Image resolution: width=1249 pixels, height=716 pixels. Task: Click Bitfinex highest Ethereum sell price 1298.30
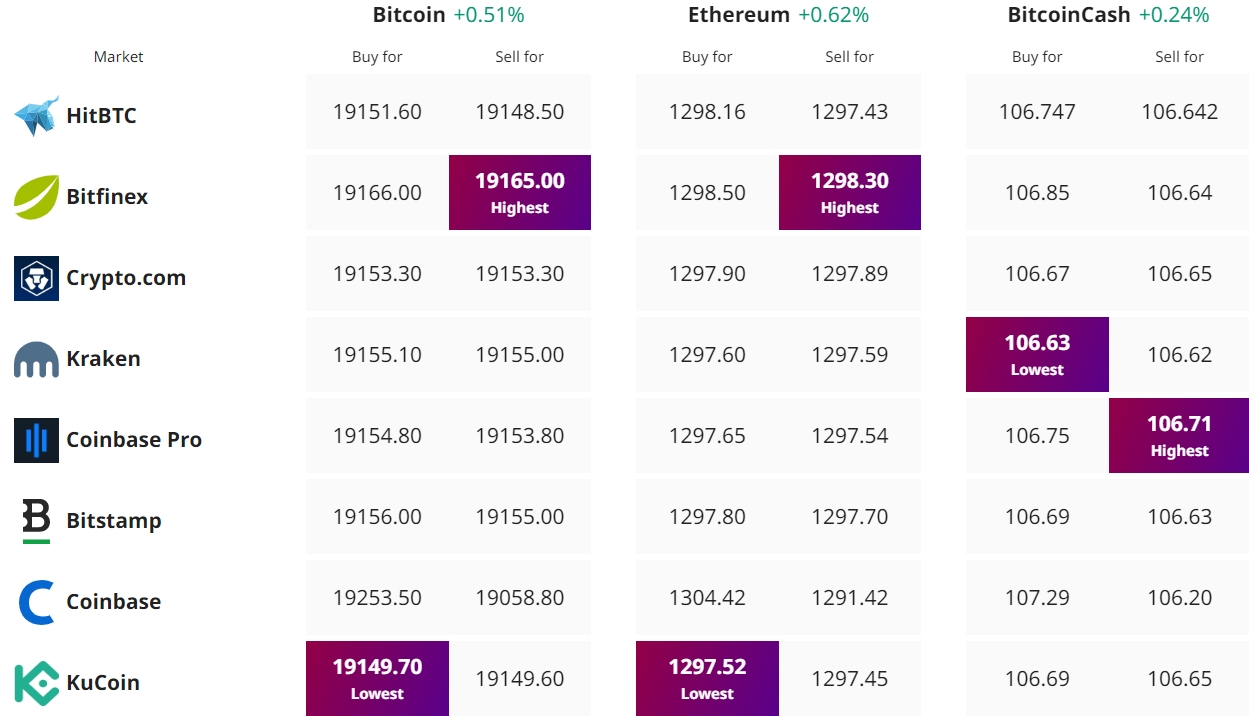point(850,193)
